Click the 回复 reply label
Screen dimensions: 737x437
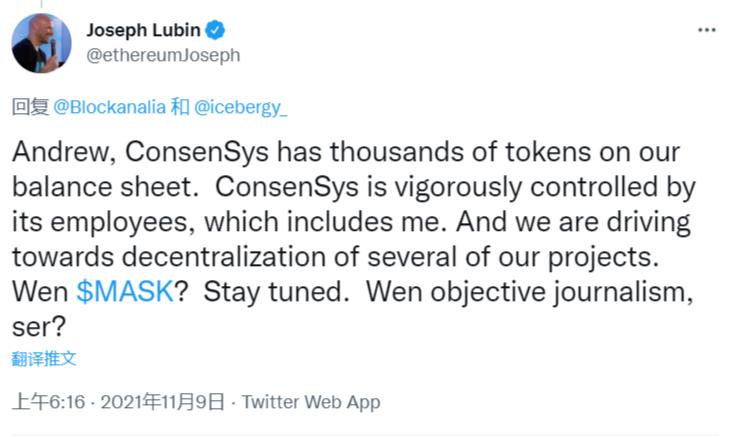coord(29,107)
